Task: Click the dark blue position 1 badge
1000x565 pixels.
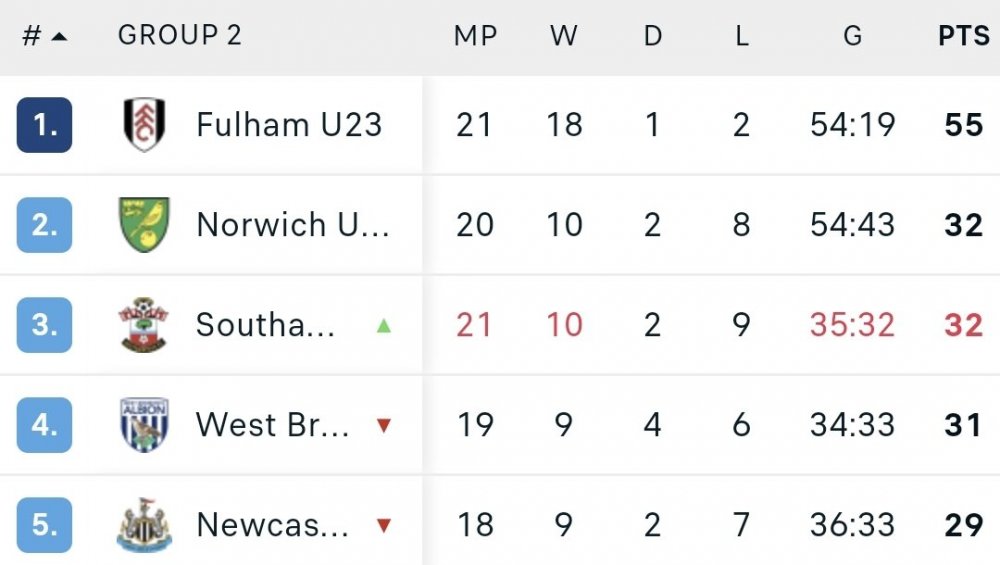Action: coord(44,125)
